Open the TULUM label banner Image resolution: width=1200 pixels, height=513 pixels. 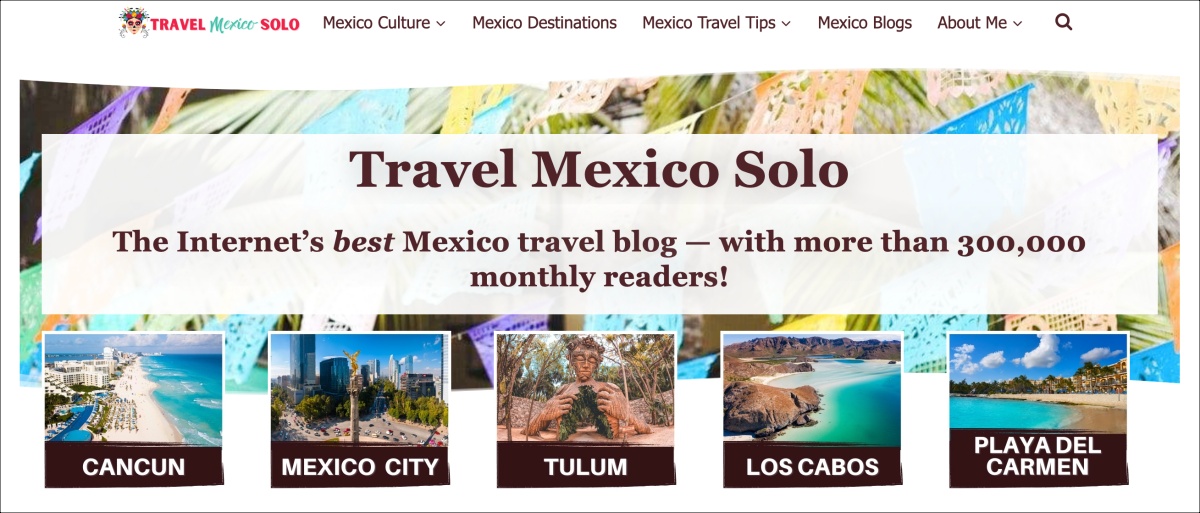[x=586, y=466]
